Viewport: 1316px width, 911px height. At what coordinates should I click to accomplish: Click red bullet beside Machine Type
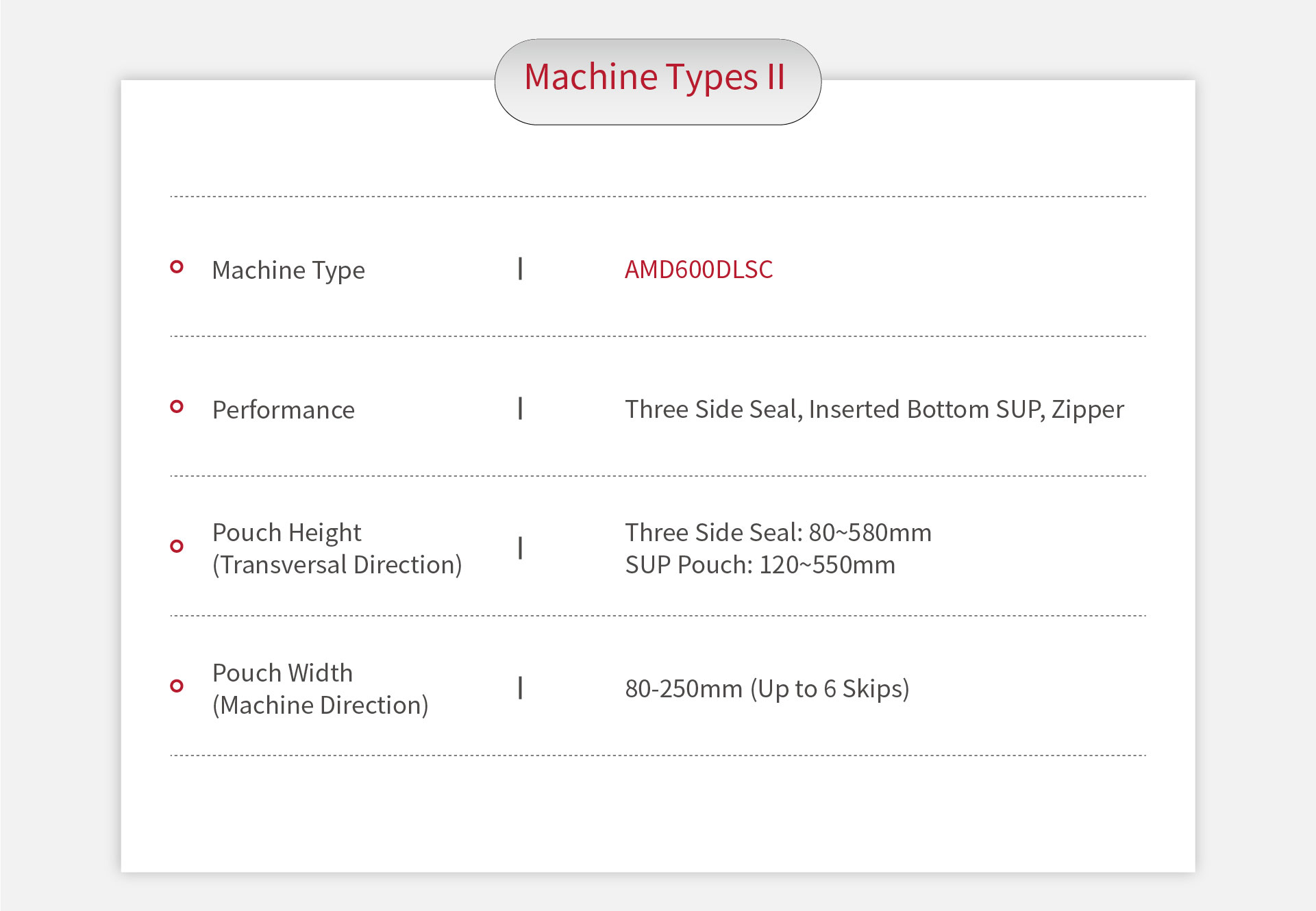pos(177,267)
